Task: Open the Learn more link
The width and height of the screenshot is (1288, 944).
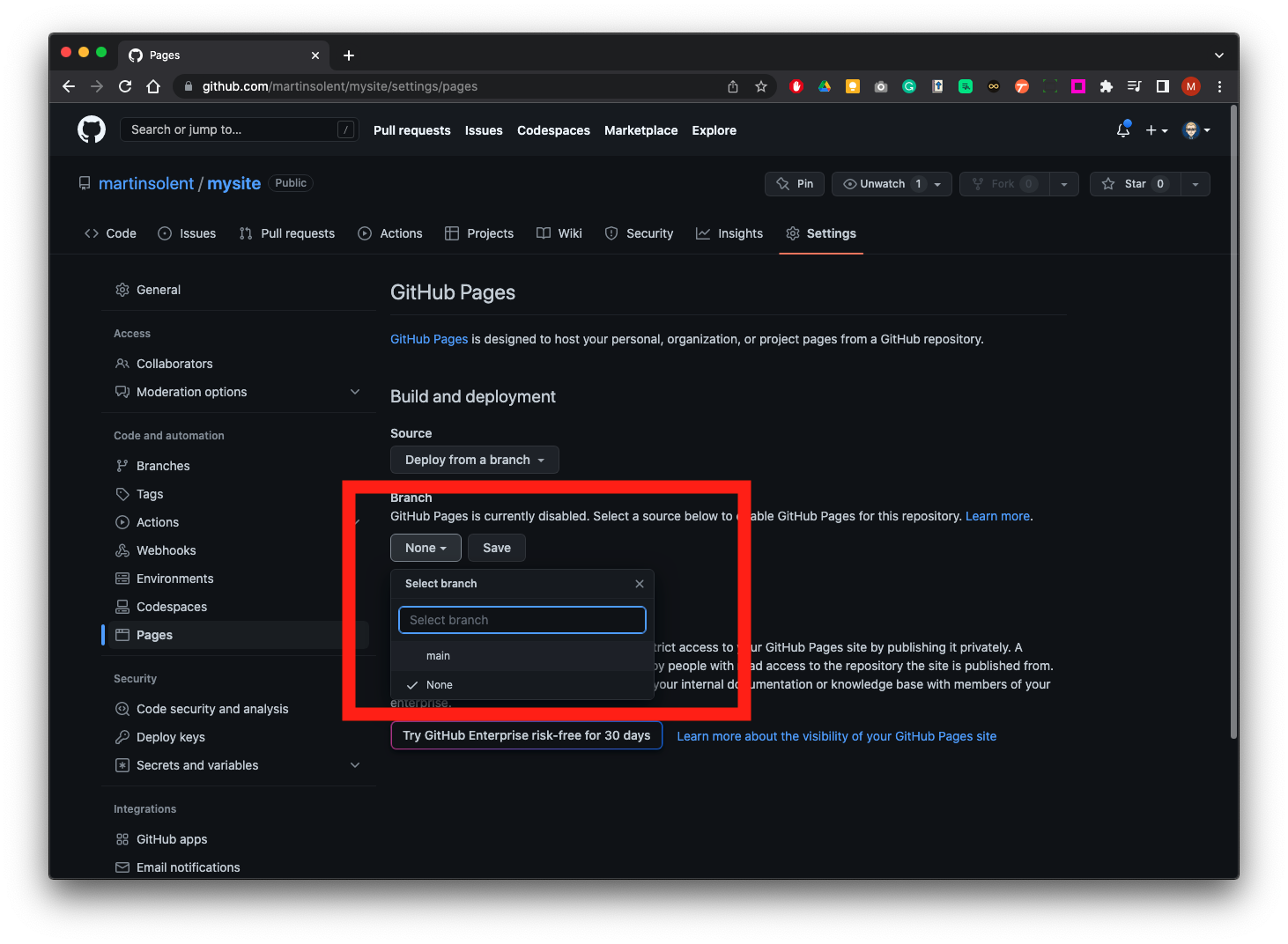Action: (997, 516)
